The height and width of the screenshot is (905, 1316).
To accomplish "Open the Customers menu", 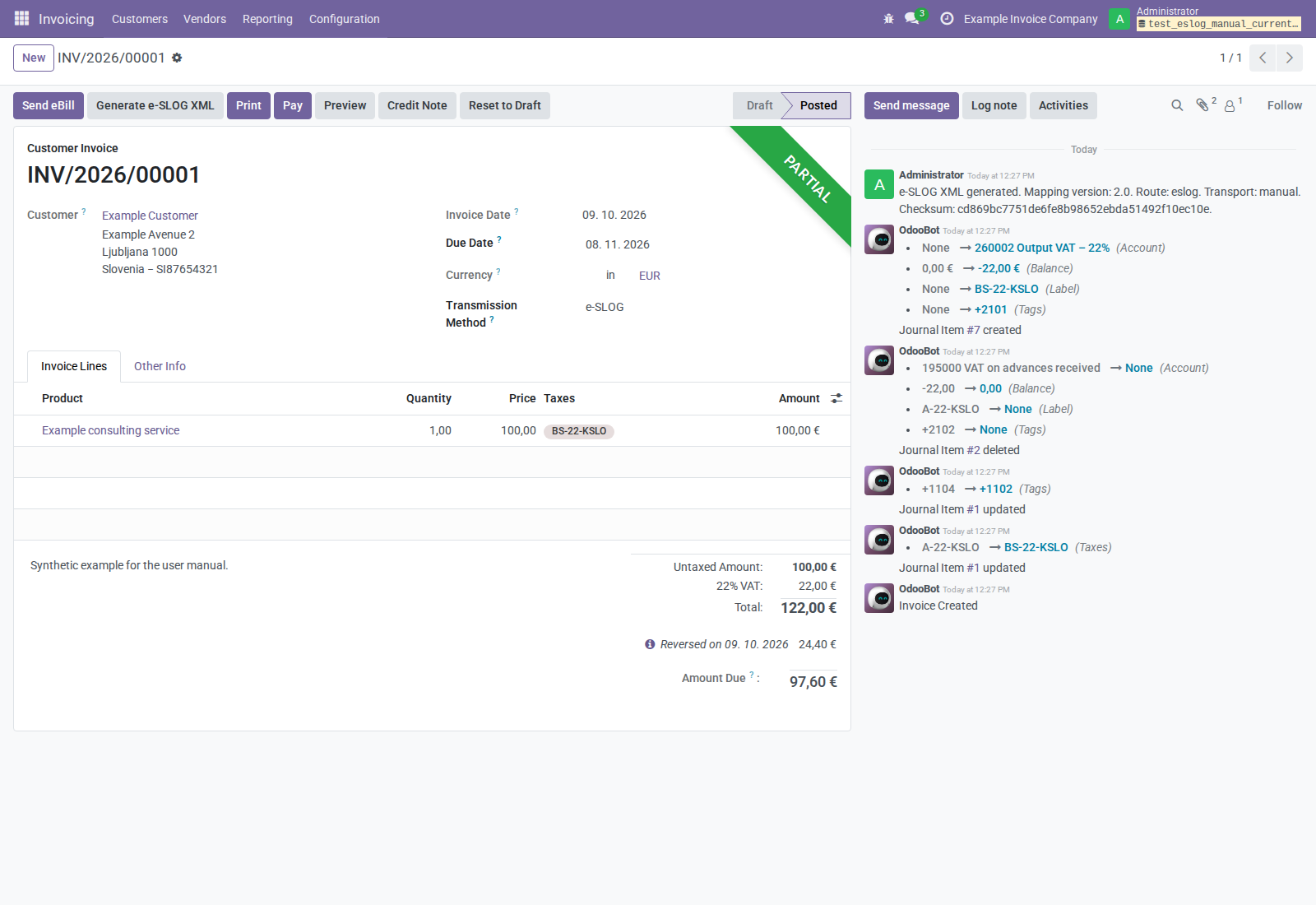I will (140, 19).
